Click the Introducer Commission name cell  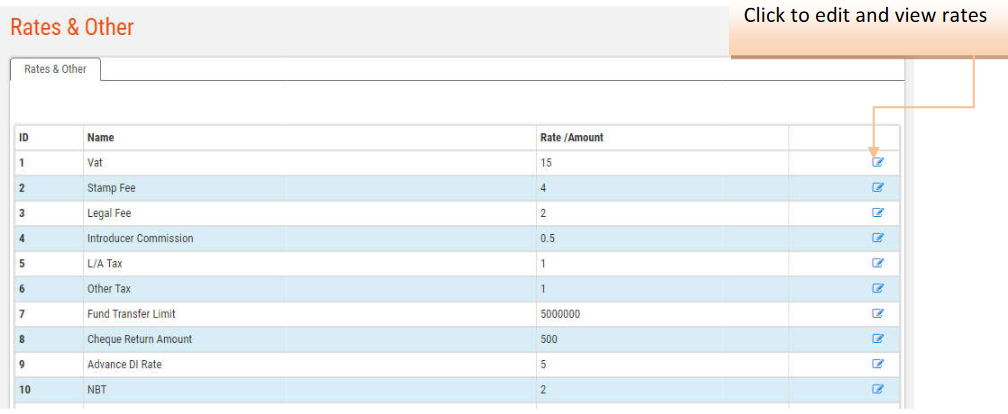coord(140,238)
